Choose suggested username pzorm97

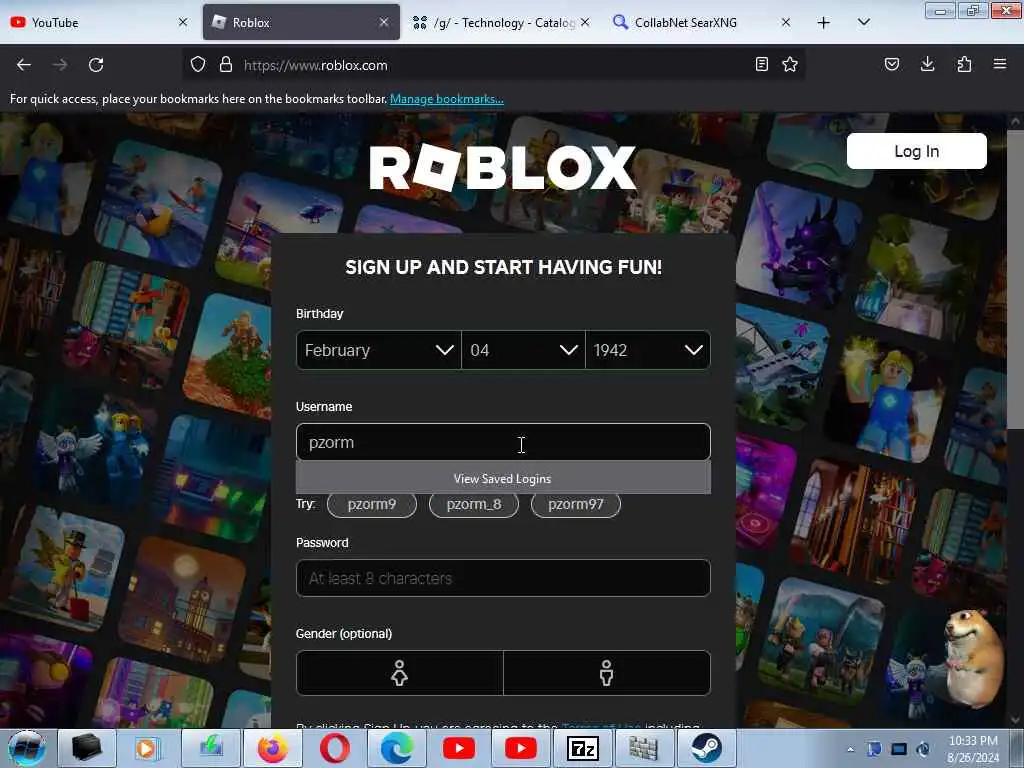click(x=575, y=504)
